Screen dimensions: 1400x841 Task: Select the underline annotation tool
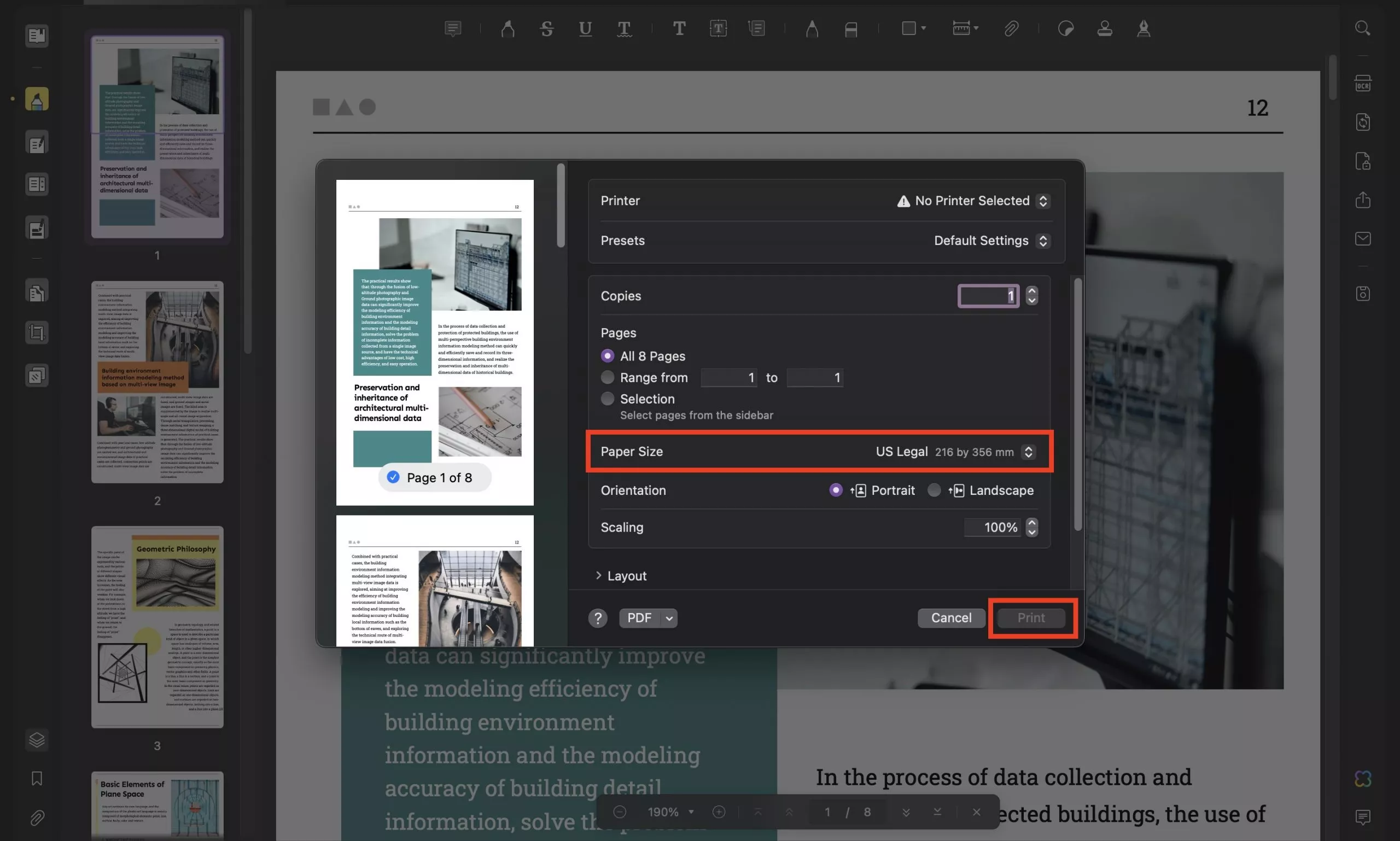[x=585, y=28]
